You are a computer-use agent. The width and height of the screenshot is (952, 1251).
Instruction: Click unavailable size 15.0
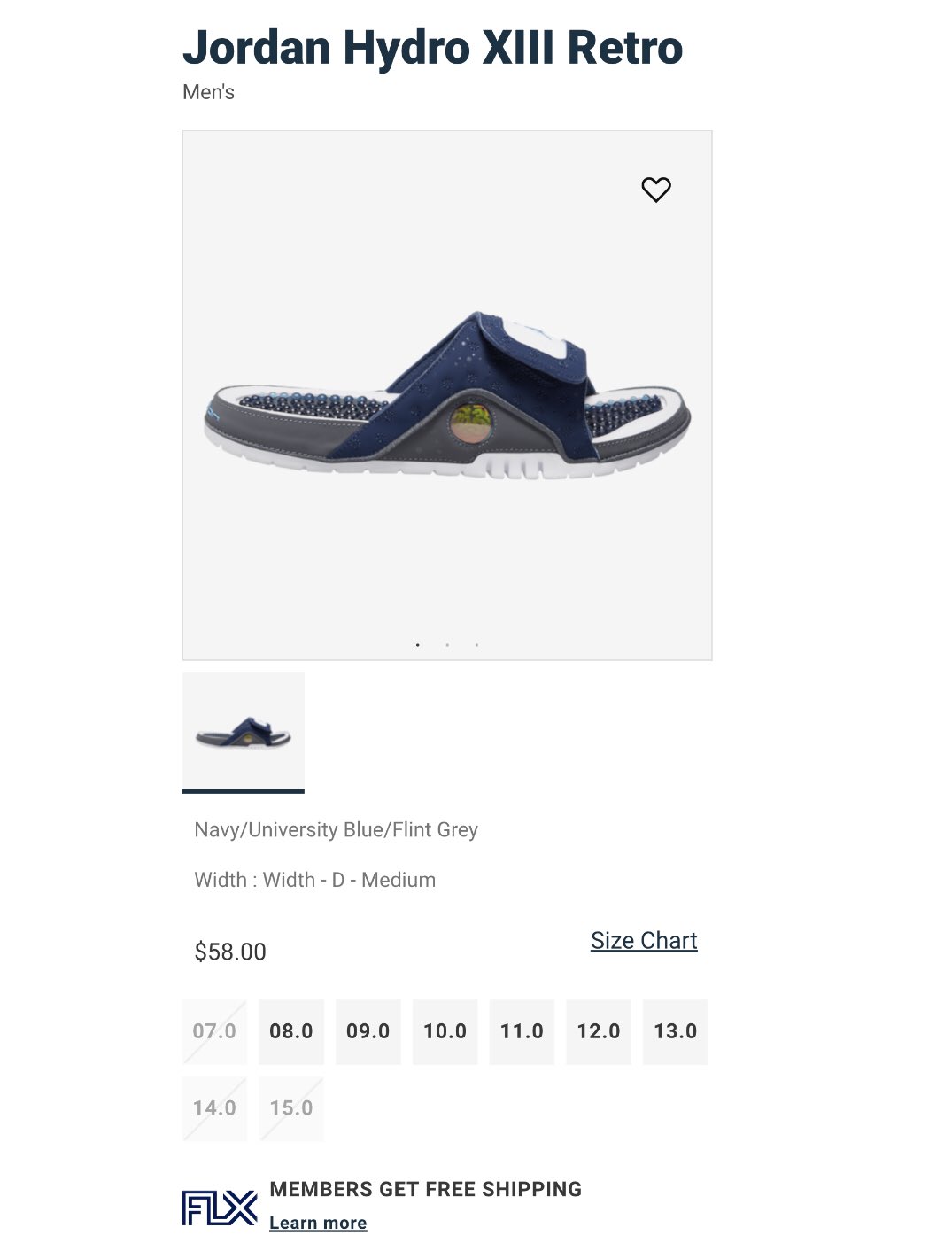pos(291,1108)
